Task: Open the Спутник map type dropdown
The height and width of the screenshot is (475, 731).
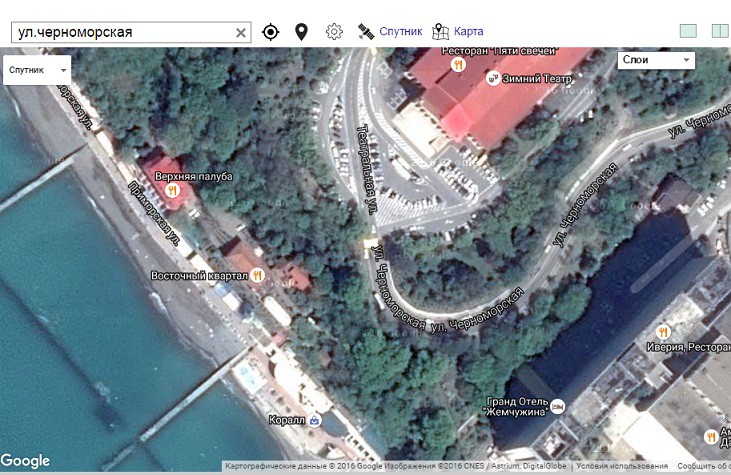Action: pos(37,70)
